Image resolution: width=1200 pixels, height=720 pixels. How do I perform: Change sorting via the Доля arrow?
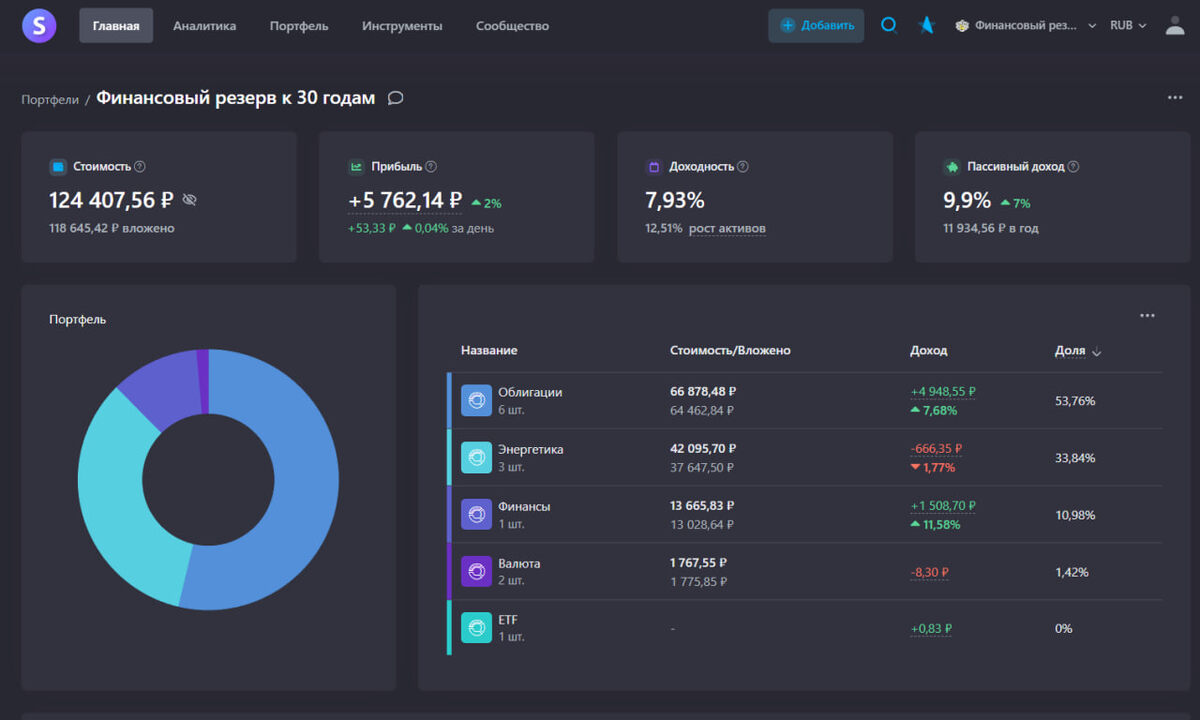click(1095, 351)
